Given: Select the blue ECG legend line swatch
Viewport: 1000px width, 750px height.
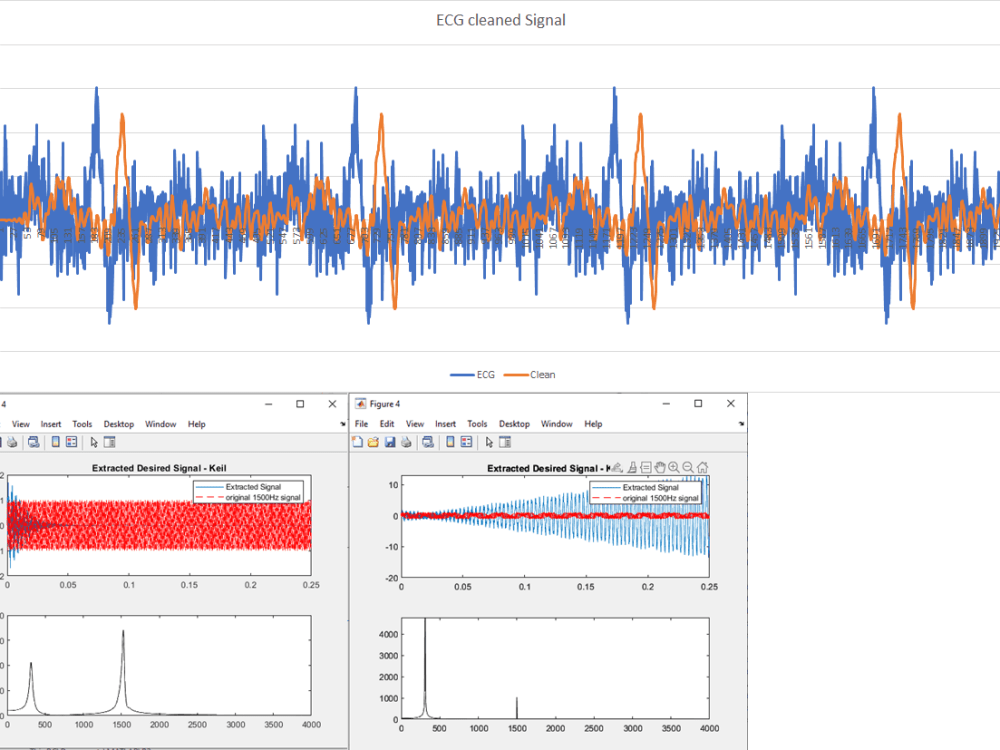Looking at the screenshot, I should pos(462,375).
